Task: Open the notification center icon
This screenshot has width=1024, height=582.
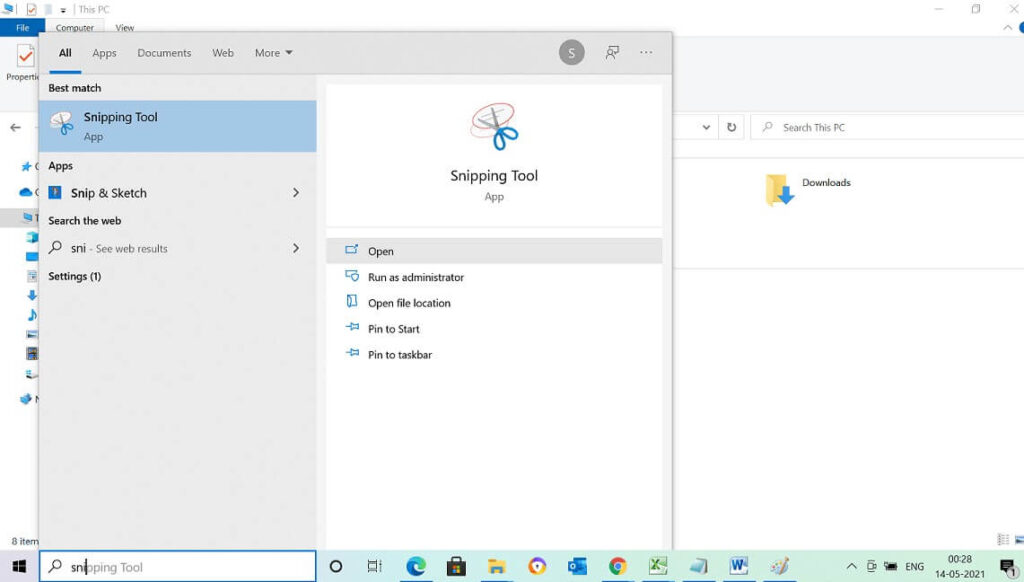Action: click(x=1009, y=566)
